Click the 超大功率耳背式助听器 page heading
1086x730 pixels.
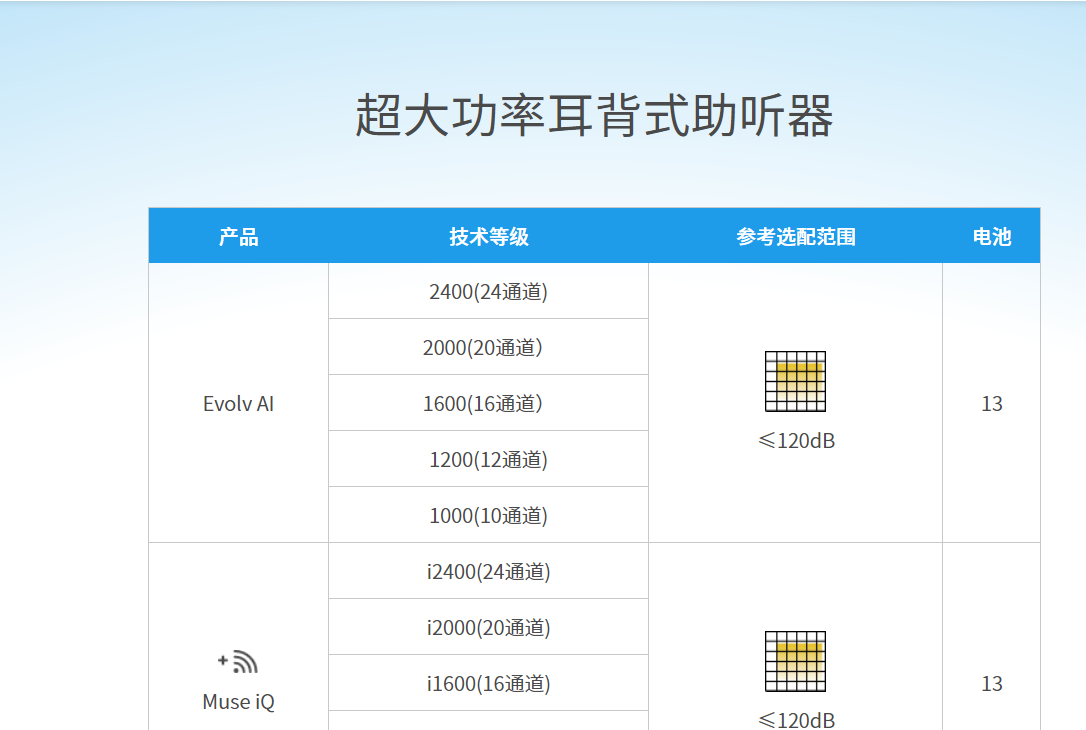tap(594, 116)
